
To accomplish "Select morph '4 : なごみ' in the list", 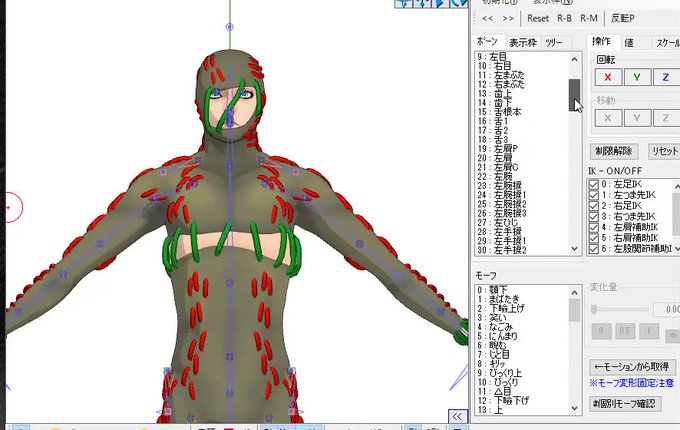I will (x=495, y=327).
